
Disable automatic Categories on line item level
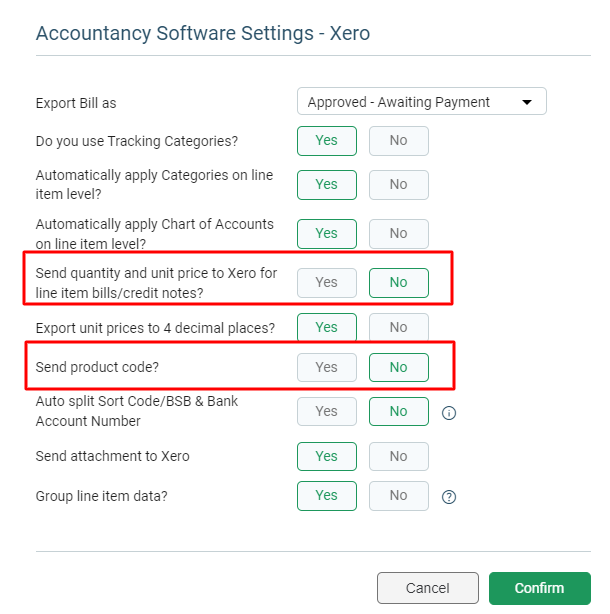(x=399, y=185)
